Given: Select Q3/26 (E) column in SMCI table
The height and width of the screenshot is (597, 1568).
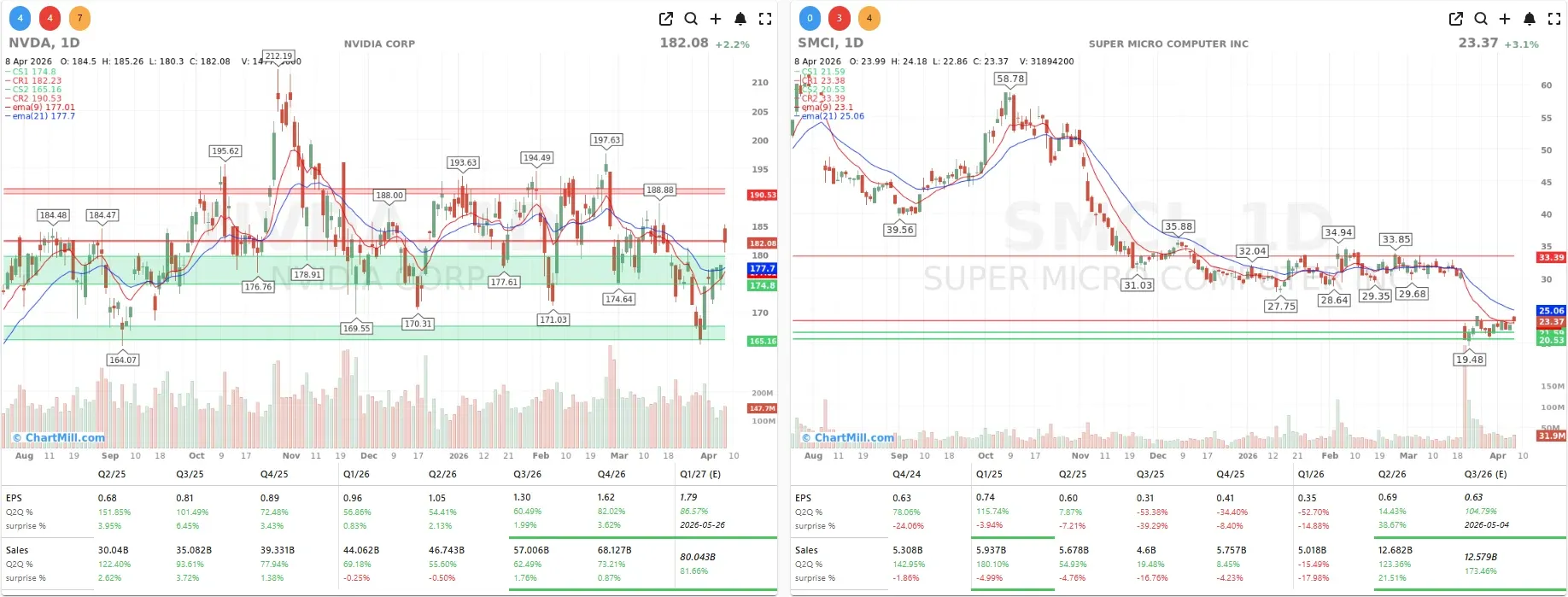Looking at the screenshot, I should [x=1485, y=474].
